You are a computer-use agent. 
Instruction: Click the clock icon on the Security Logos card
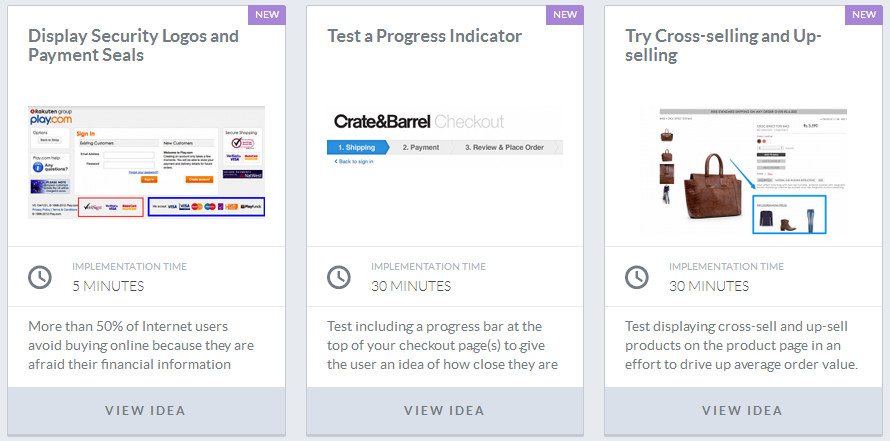point(40,277)
